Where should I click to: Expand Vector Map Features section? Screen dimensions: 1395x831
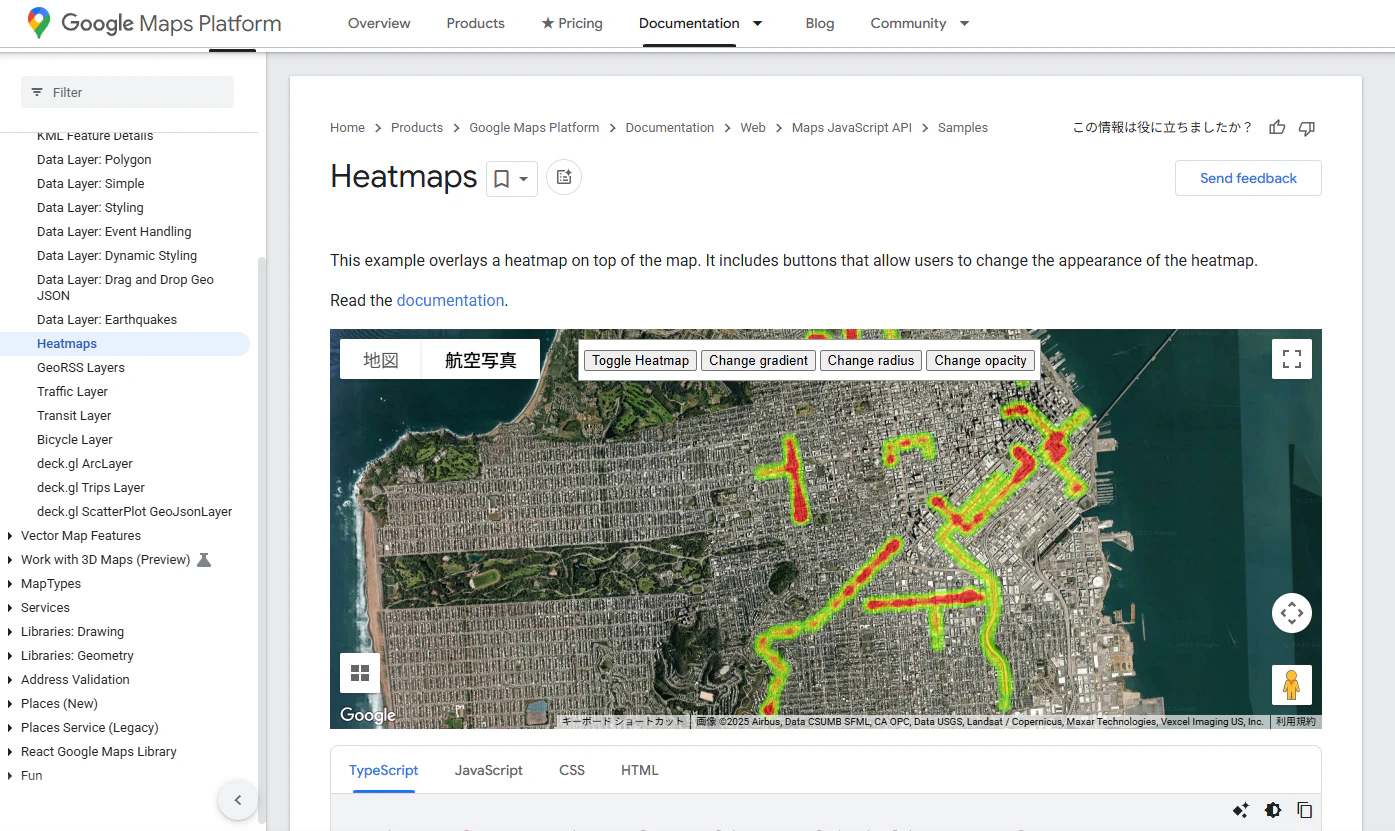10,536
